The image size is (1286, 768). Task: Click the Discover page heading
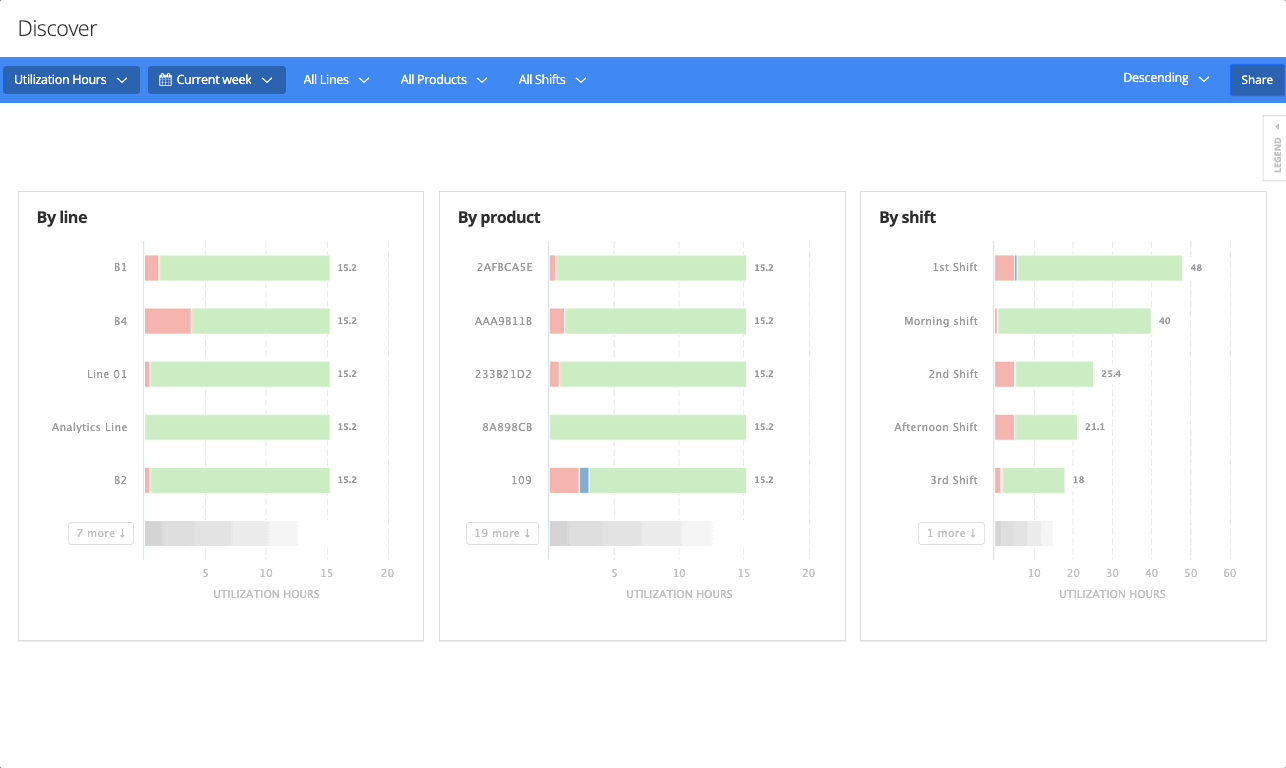point(58,28)
